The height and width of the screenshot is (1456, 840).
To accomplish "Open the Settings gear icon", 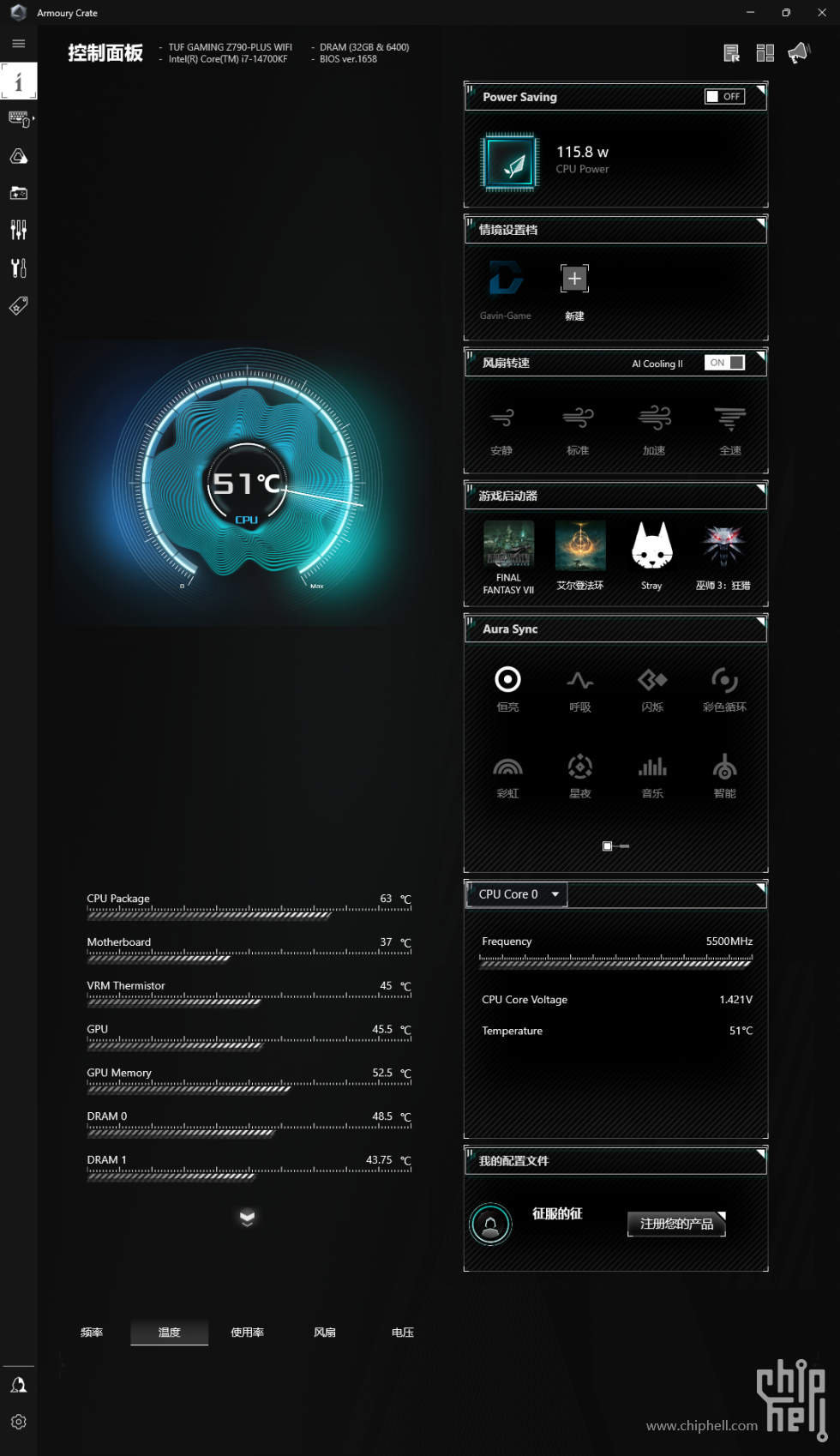I will [x=18, y=1422].
